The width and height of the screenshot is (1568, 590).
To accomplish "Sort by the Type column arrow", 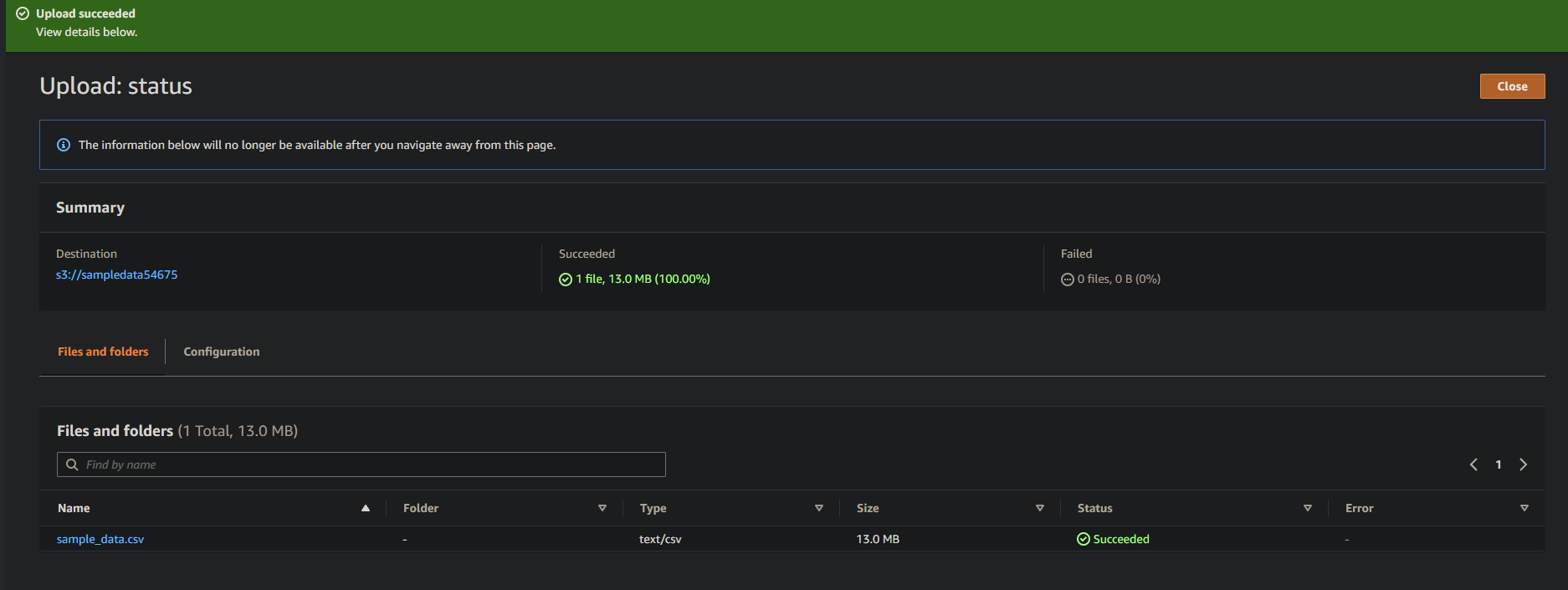I will point(819,508).
